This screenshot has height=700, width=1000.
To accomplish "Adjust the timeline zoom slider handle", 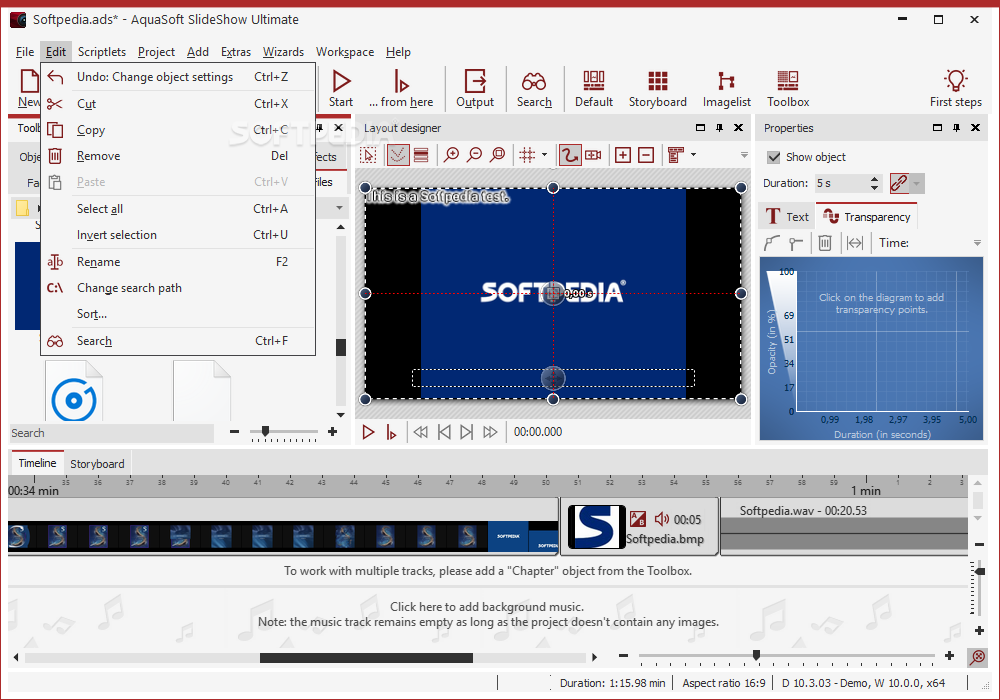I will pos(756,655).
